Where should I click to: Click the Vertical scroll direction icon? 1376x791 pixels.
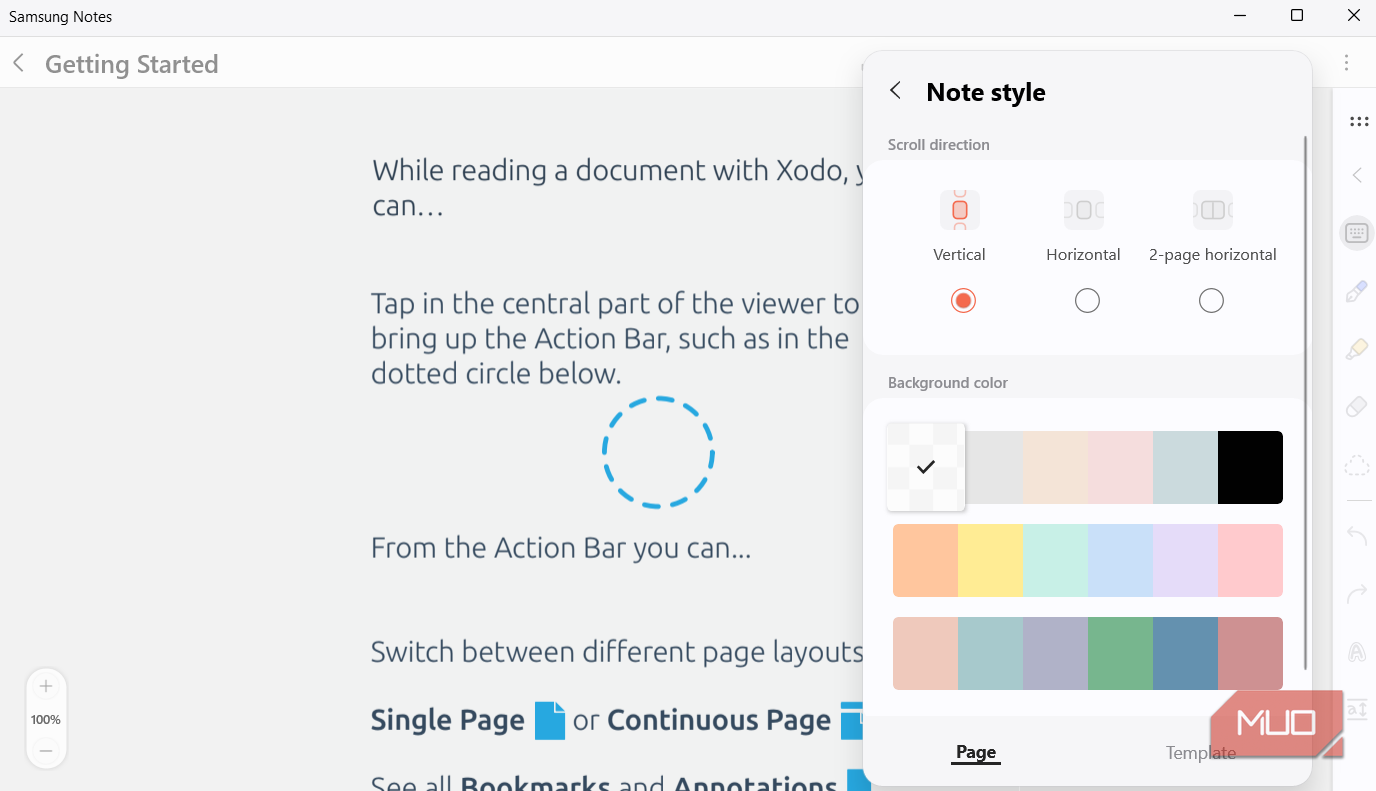(x=960, y=210)
